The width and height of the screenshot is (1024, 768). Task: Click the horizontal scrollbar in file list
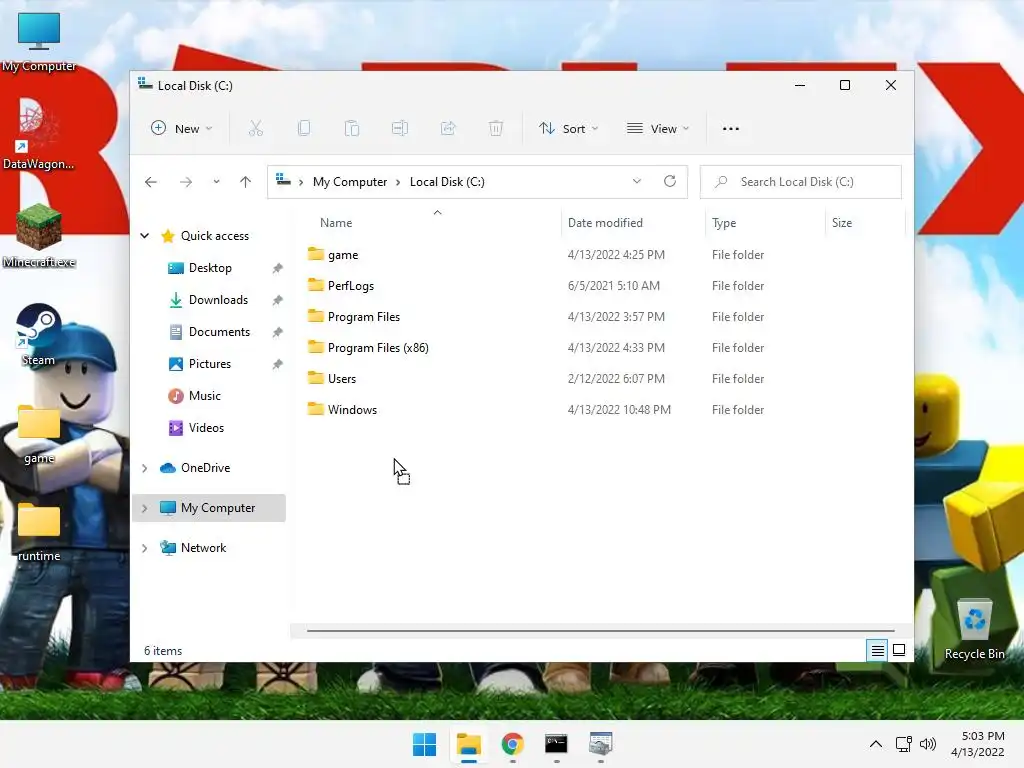pyautogui.click(x=600, y=631)
